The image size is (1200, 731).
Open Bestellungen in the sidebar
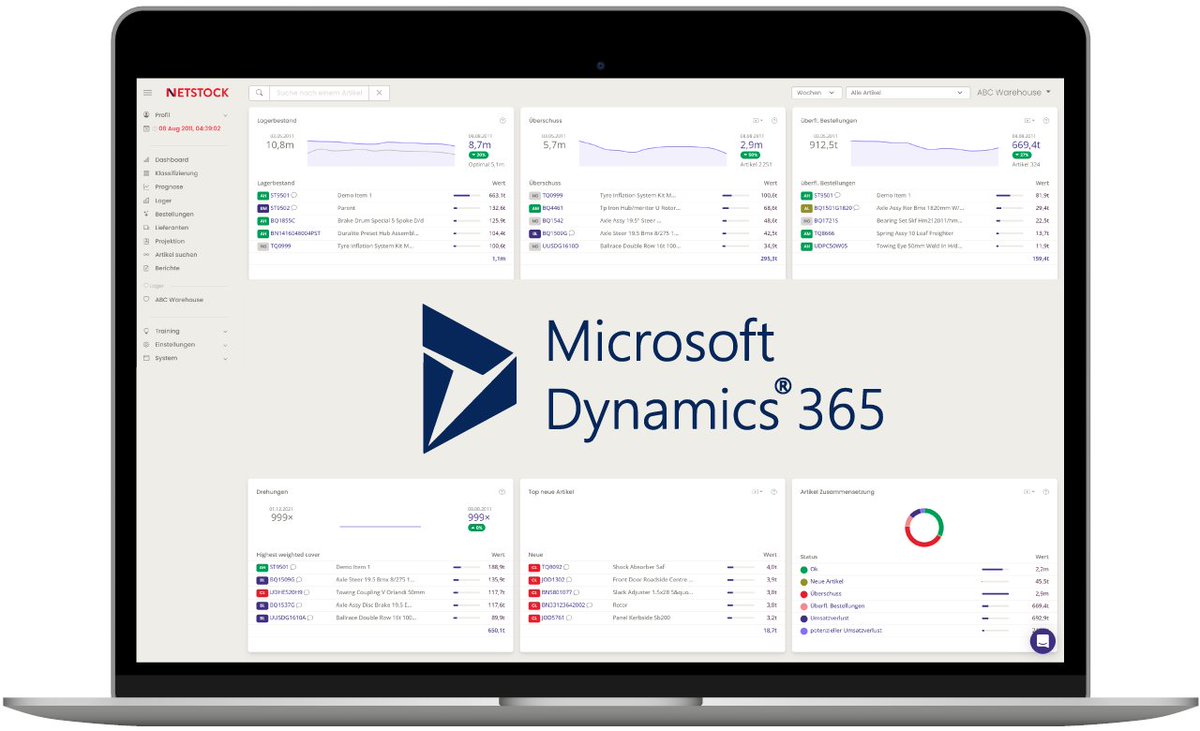(x=174, y=214)
